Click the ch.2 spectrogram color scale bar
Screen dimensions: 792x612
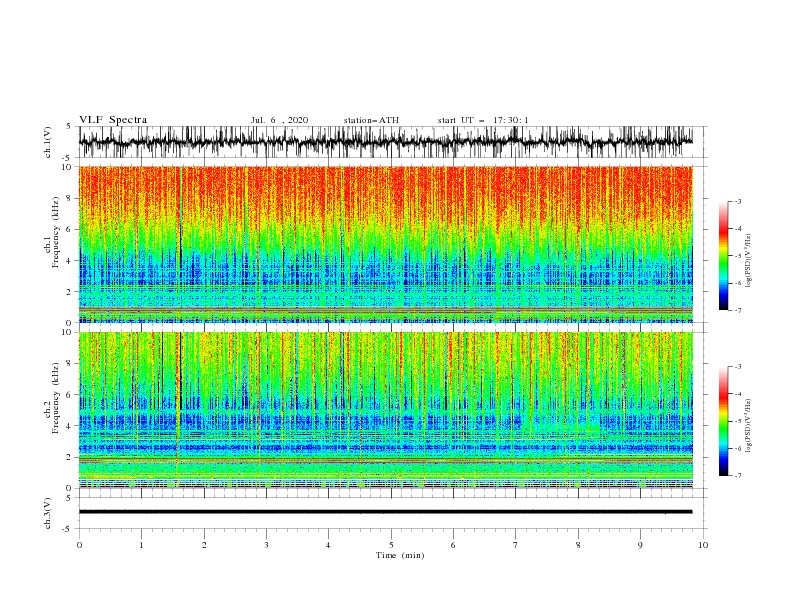pos(723,421)
